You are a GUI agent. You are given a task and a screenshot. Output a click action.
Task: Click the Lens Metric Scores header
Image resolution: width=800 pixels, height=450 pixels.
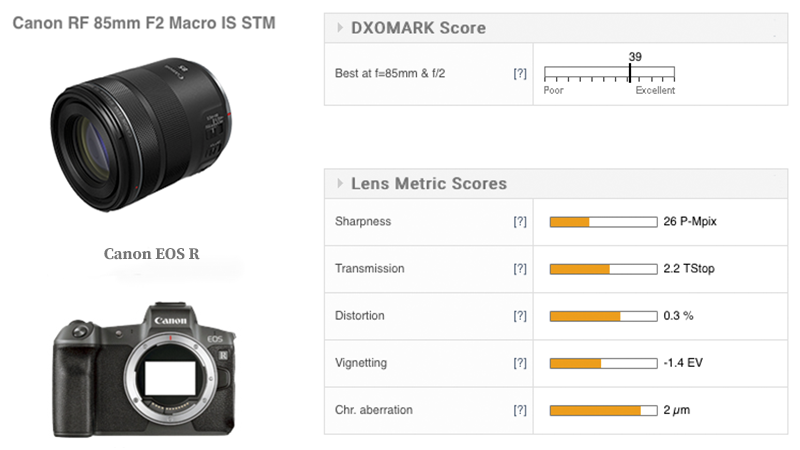click(x=429, y=184)
